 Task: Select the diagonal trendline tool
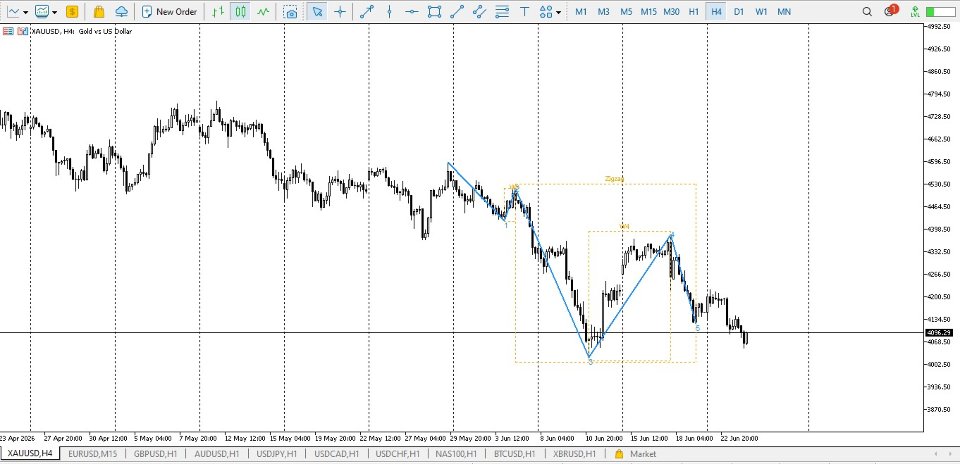[457, 11]
